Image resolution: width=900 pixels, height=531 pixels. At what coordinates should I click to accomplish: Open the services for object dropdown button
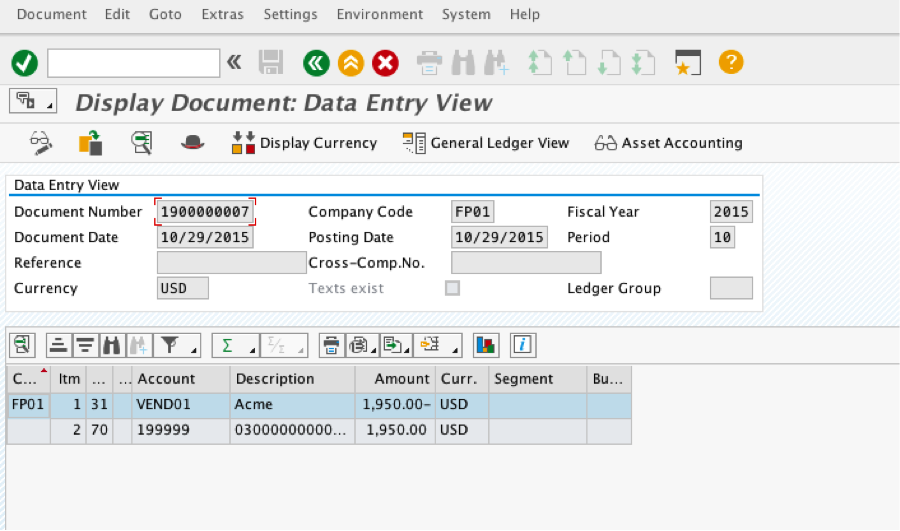point(33,101)
